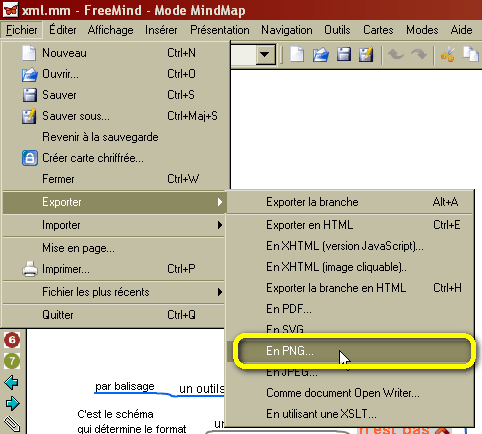Image resolution: width=482 pixels, height=434 pixels.
Task: Click the 'C'est le schéma' map node
Action: click(x=115, y=414)
